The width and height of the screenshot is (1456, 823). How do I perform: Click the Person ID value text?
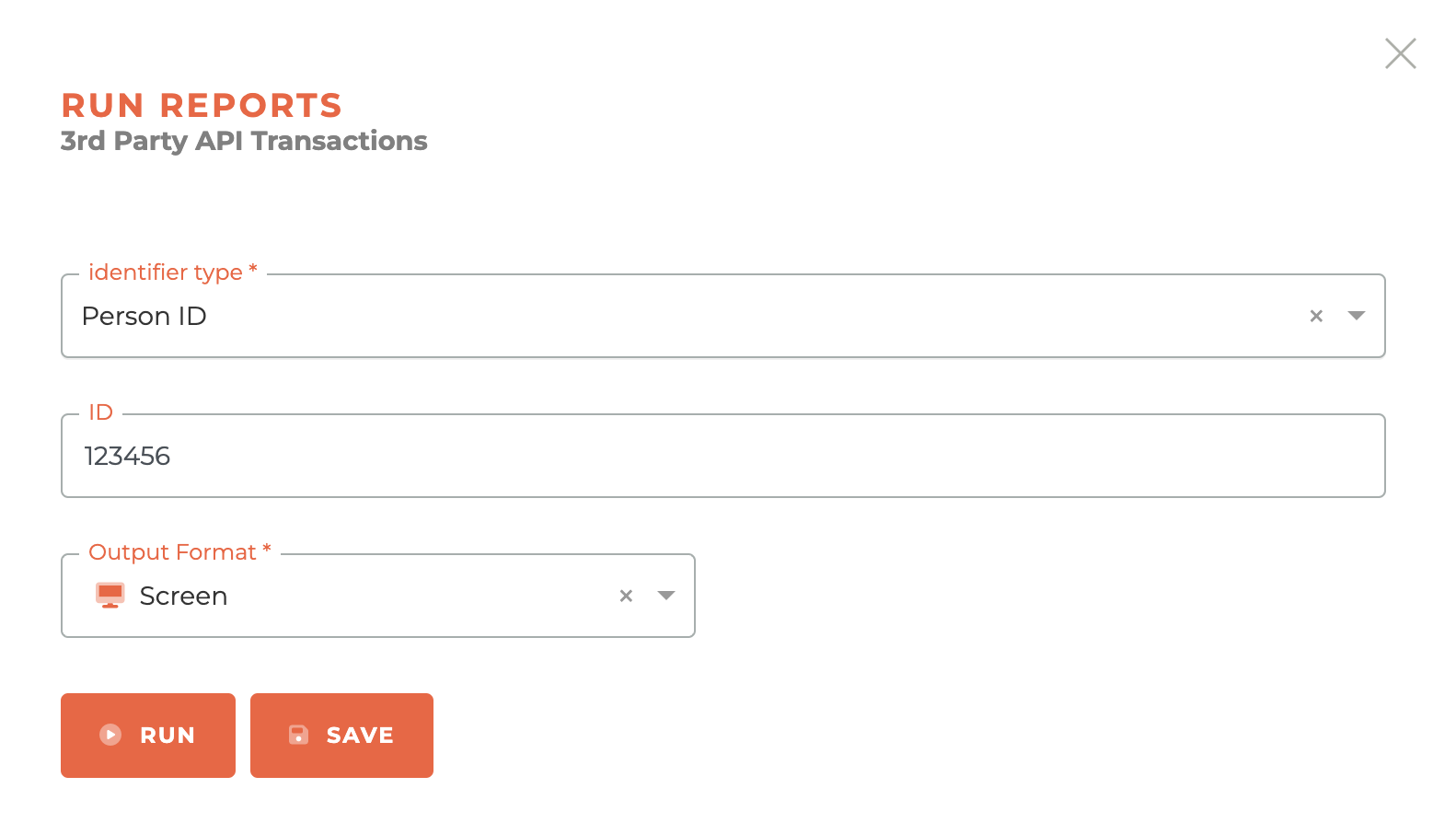144,317
